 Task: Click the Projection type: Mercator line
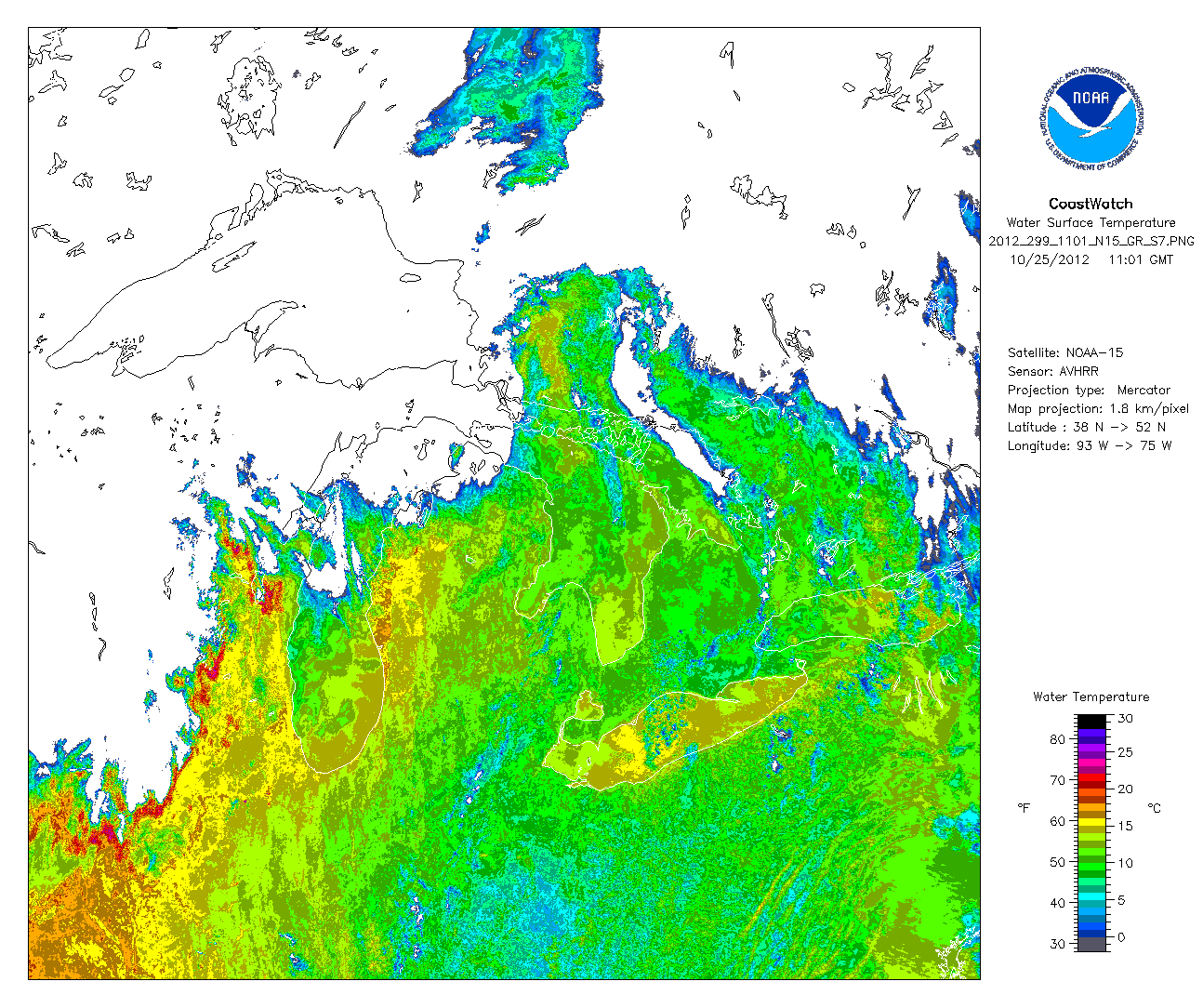(1089, 390)
